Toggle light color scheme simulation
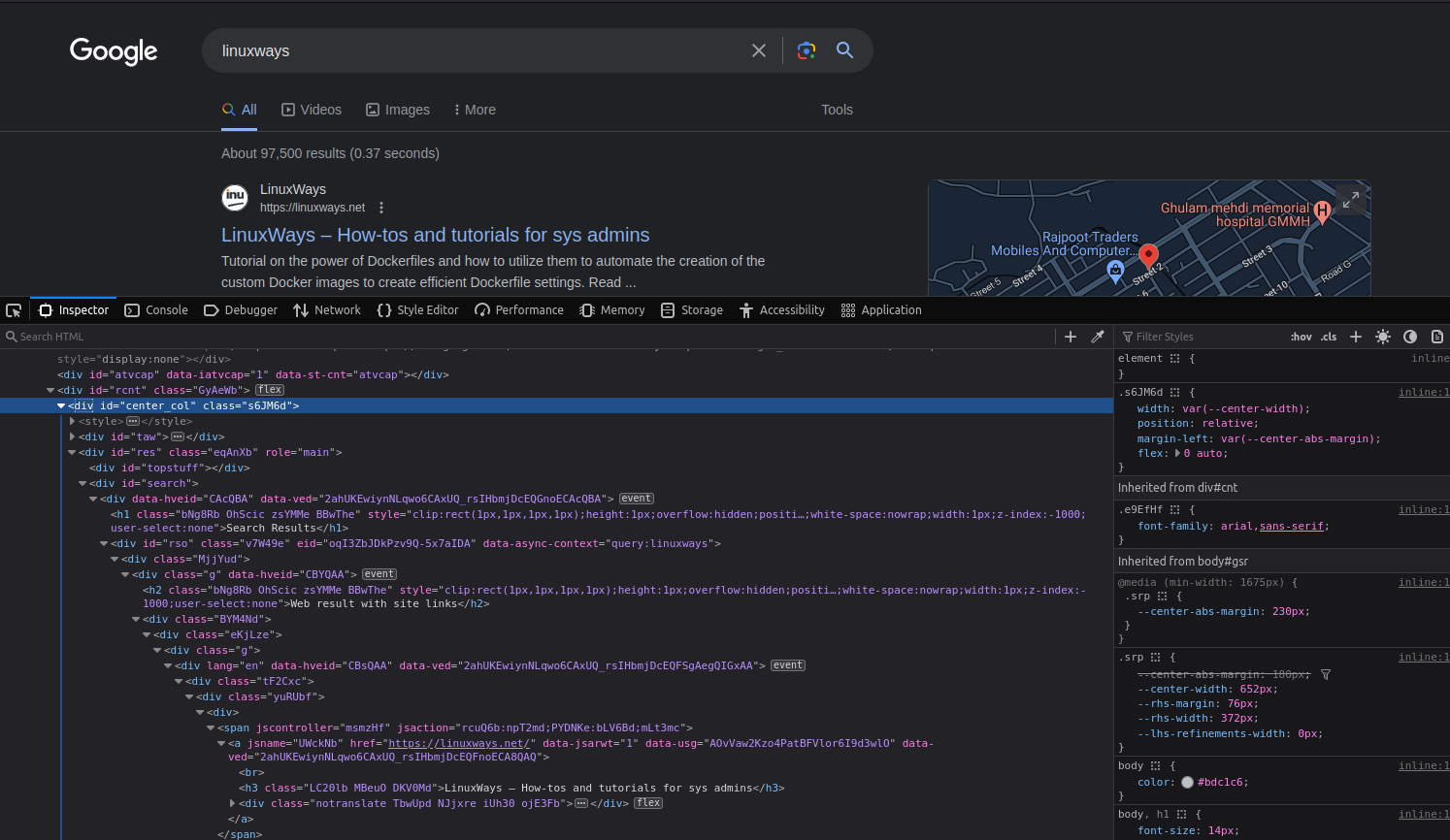Screen dimensions: 1450x840 1383,337
